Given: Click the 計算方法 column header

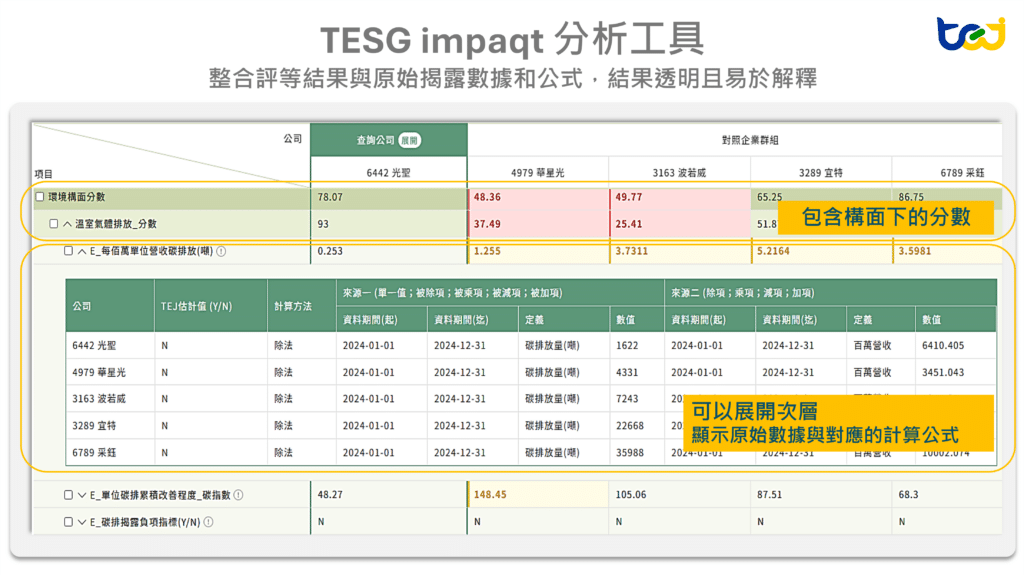Looking at the screenshot, I should pyautogui.click(x=302, y=306).
